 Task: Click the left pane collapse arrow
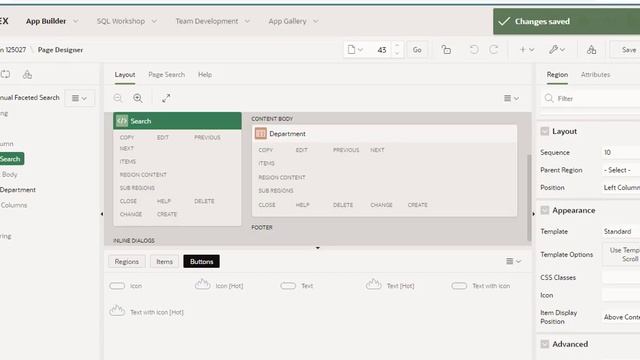[102, 214]
